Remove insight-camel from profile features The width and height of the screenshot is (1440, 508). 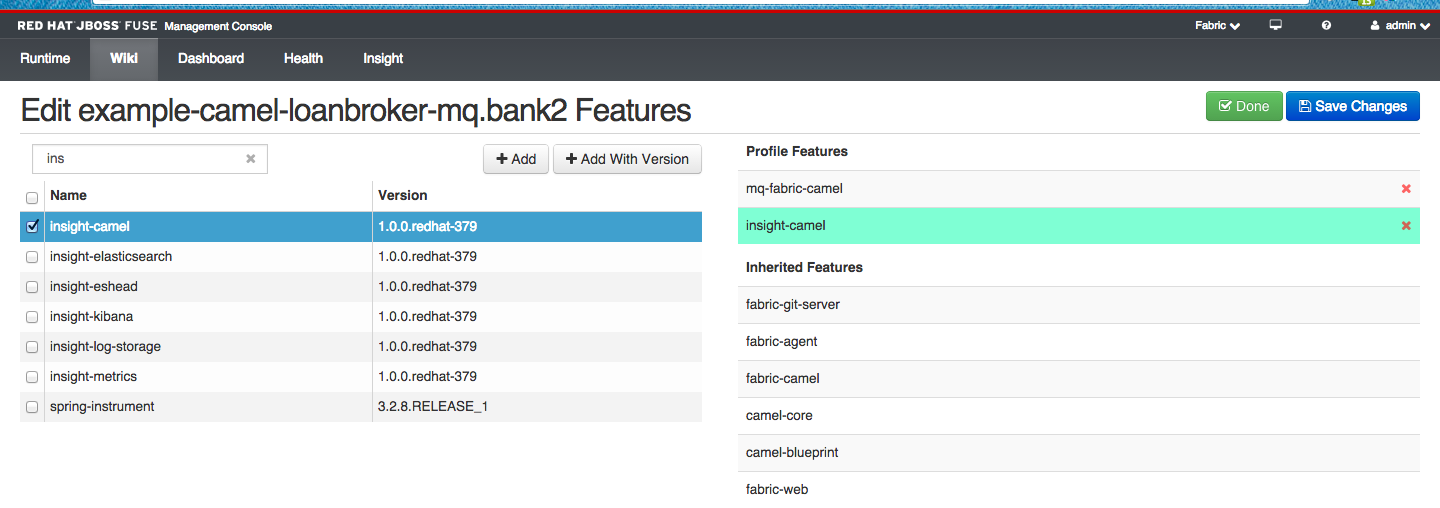coord(1406,226)
